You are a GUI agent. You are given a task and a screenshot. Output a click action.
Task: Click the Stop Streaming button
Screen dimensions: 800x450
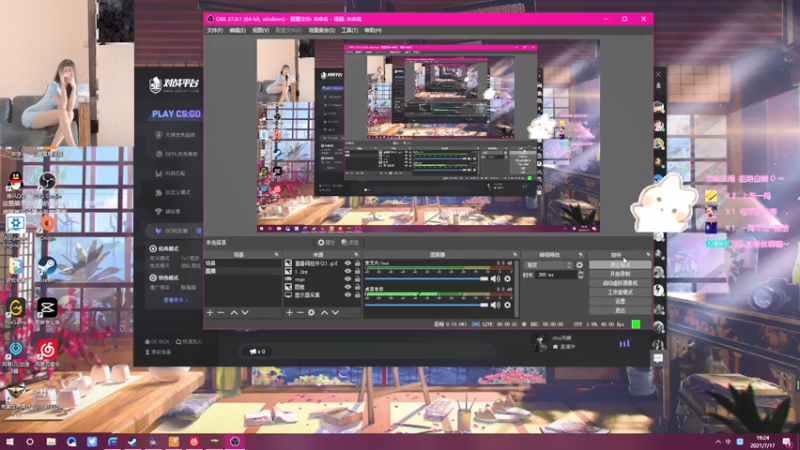click(620, 265)
